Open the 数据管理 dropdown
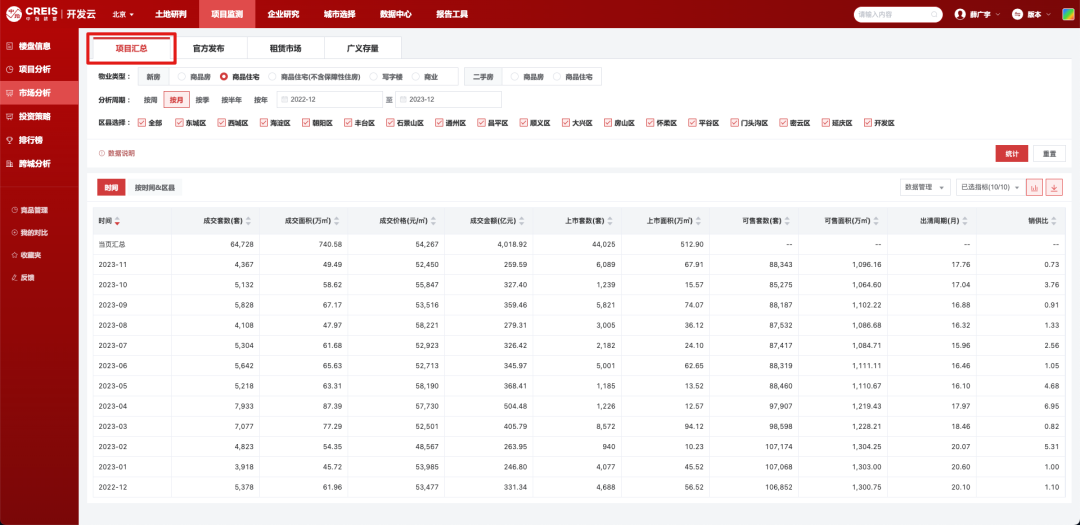Screen dimensions: 1080x525 tap(925, 187)
